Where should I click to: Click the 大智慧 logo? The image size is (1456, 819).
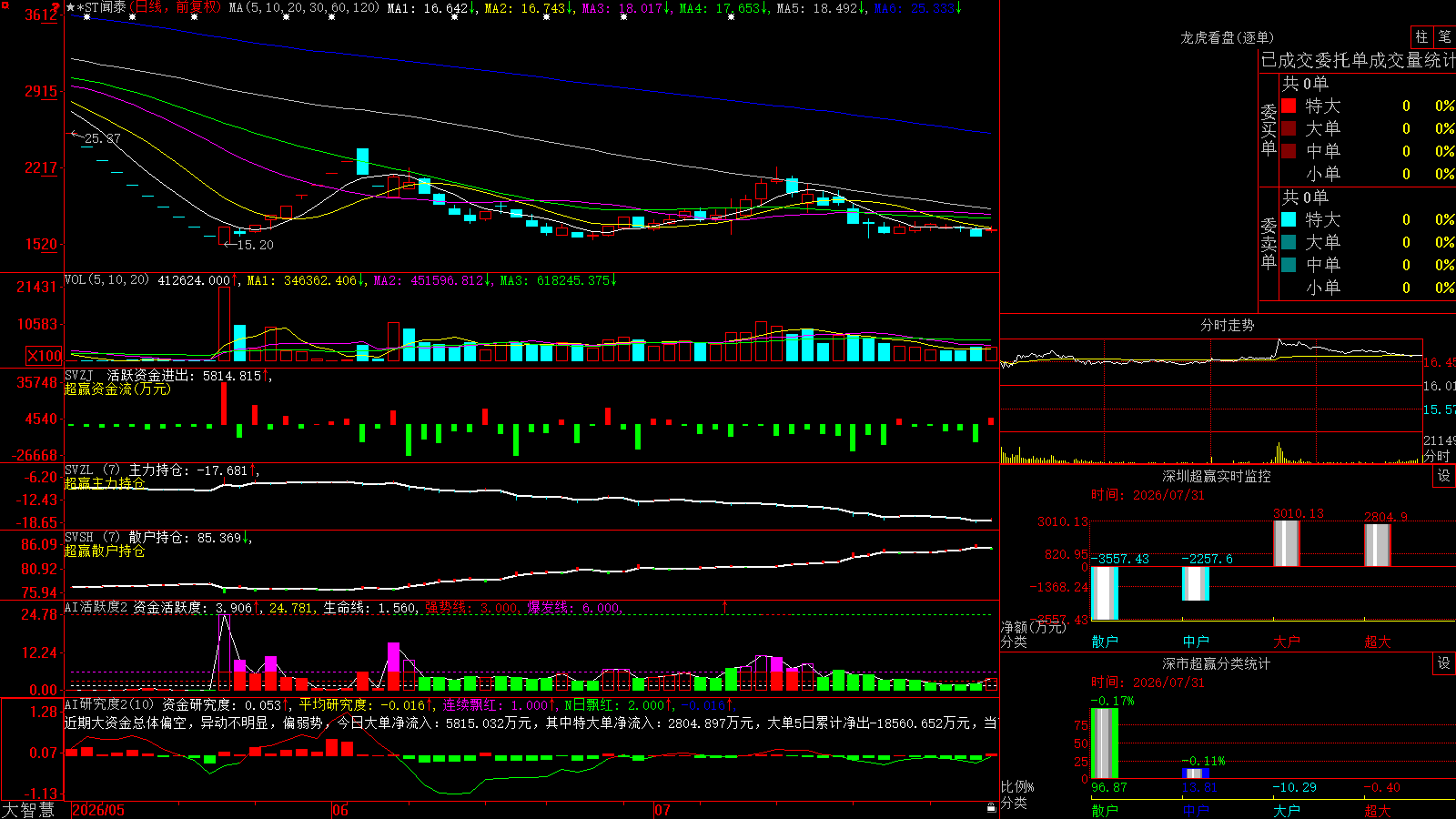coord(28,810)
